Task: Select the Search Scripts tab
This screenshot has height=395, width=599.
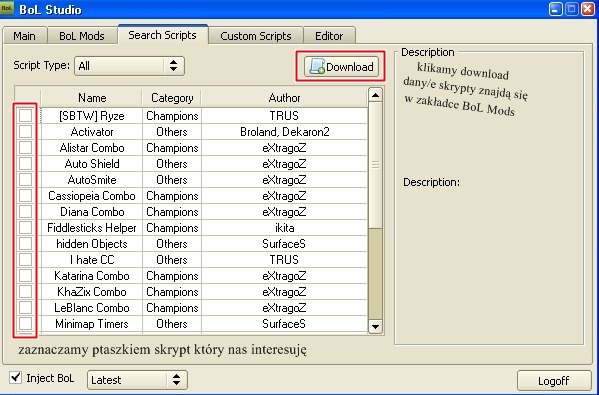Action: pos(162,35)
